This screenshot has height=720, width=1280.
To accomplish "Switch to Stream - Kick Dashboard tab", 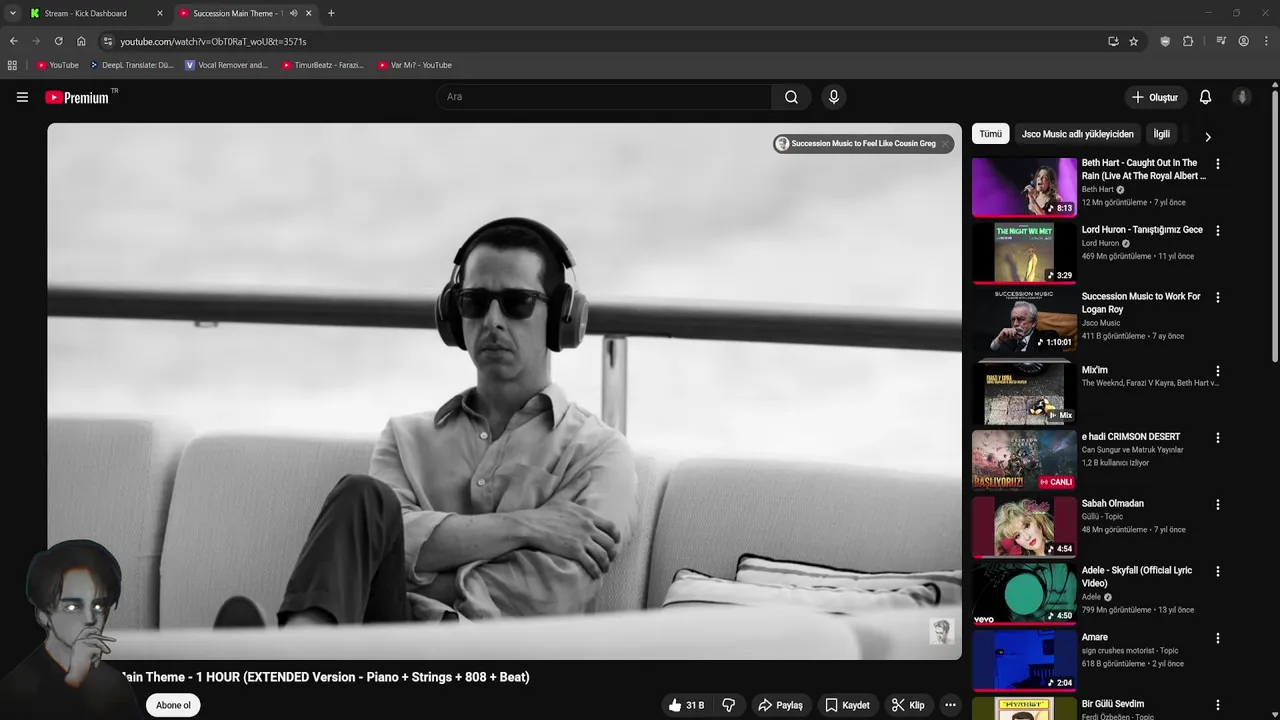I will (x=87, y=13).
